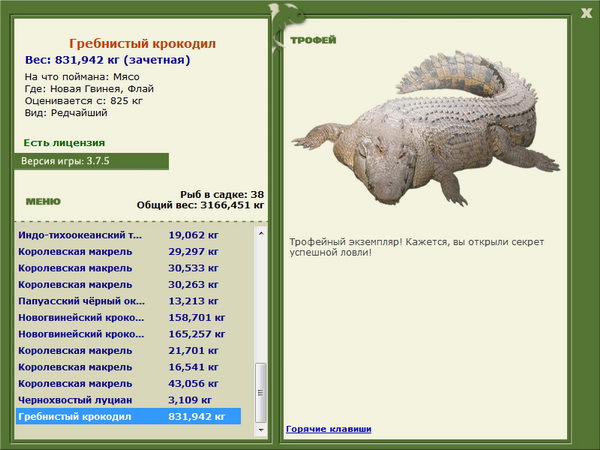Viewport: 600px width, 450px height.
Task: Select Чернохвостый луциан 3,109 кг entry
Action: (x=129, y=400)
